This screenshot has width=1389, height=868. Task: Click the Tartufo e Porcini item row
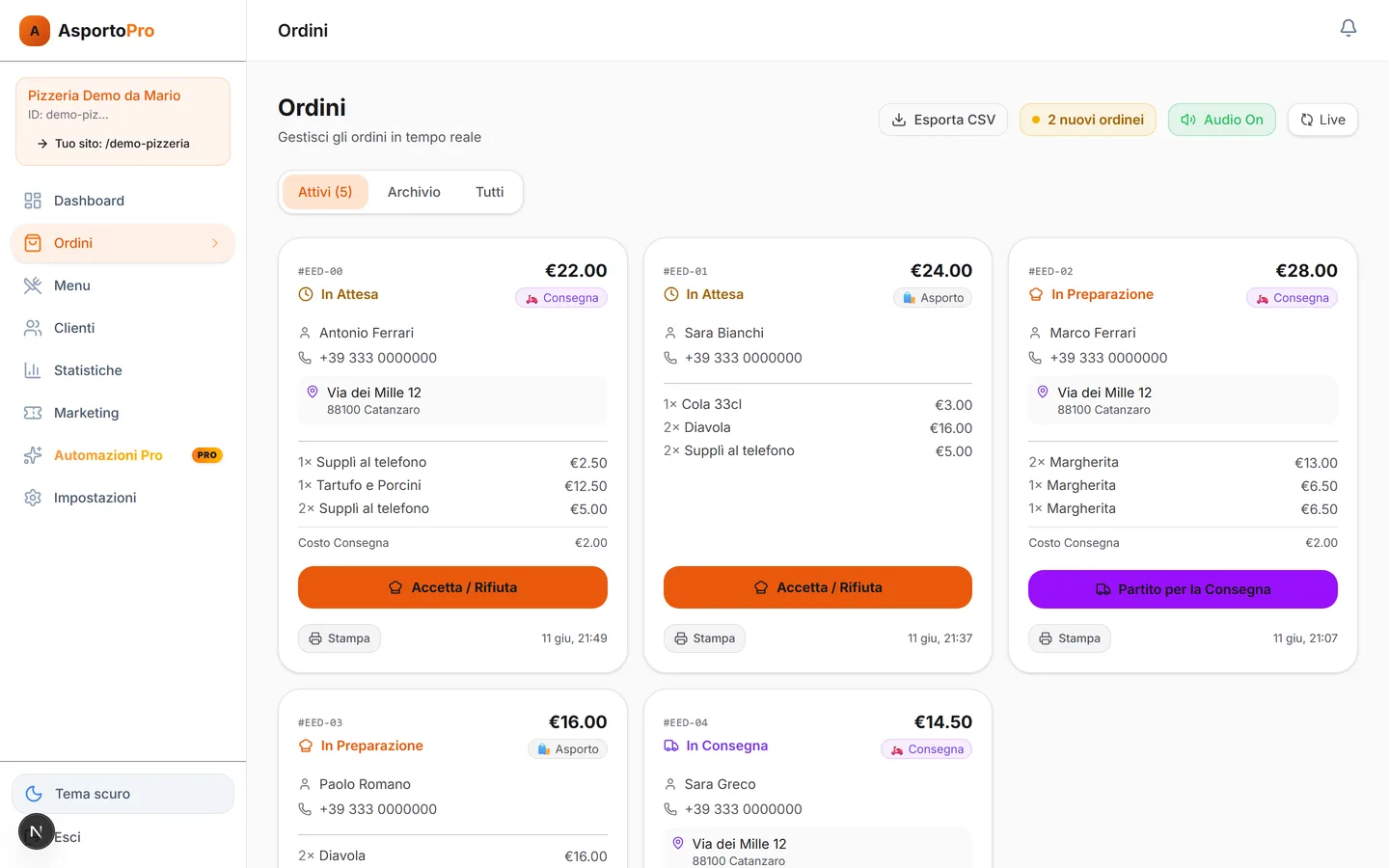tap(452, 485)
